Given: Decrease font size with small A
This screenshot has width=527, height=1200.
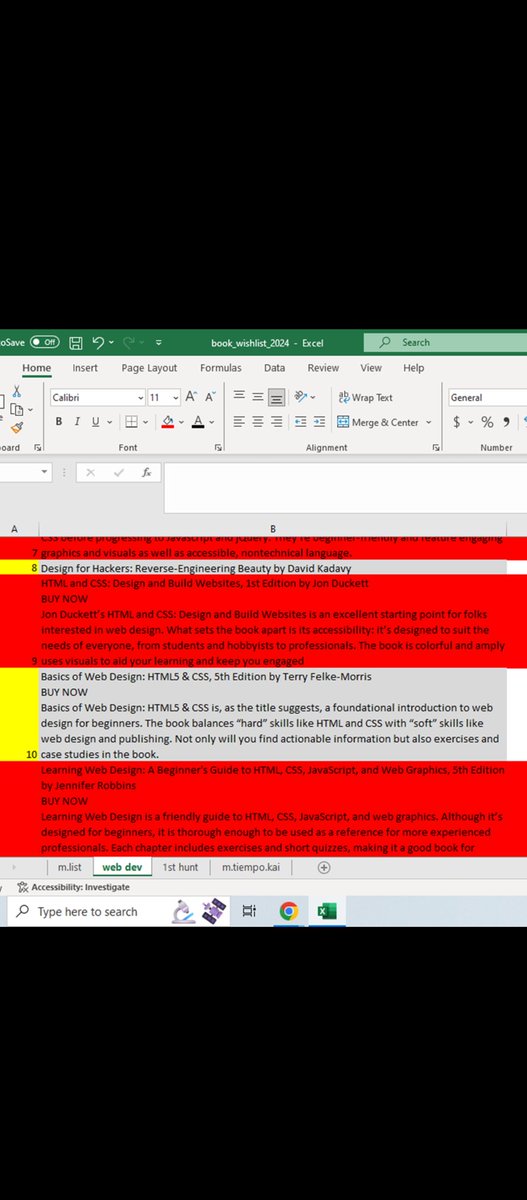Looking at the screenshot, I should [211, 397].
